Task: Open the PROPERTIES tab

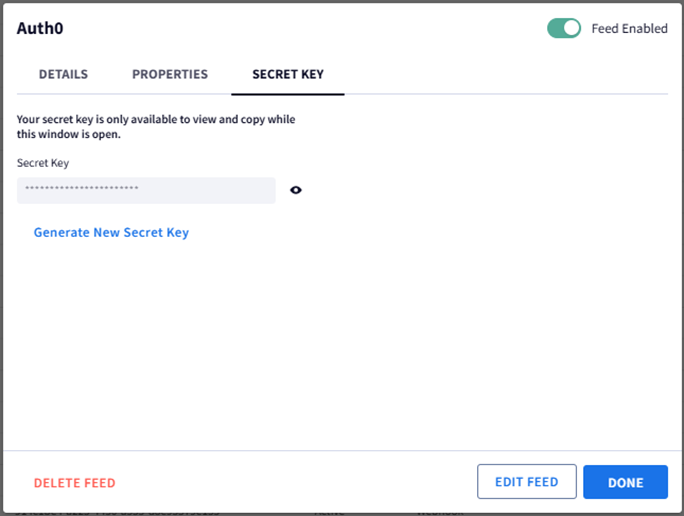Action: point(170,74)
